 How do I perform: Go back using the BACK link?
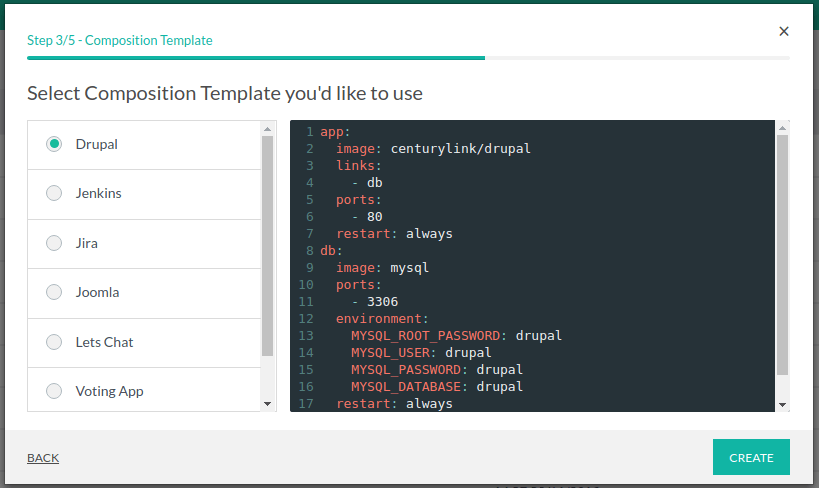[43, 458]
